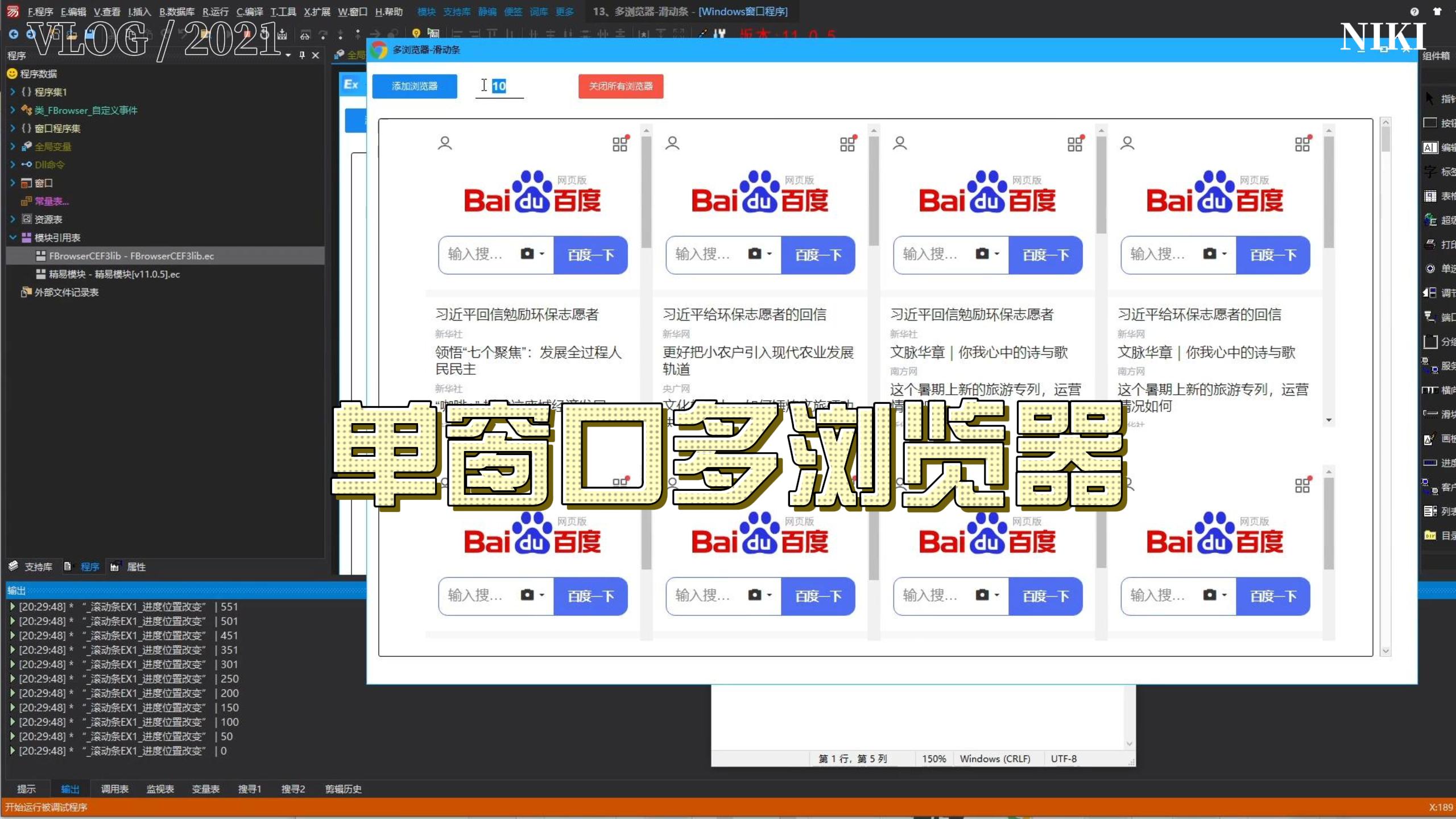Click the 关闭所有浏览器 button

pyautogui.click(x=621, y=86)
